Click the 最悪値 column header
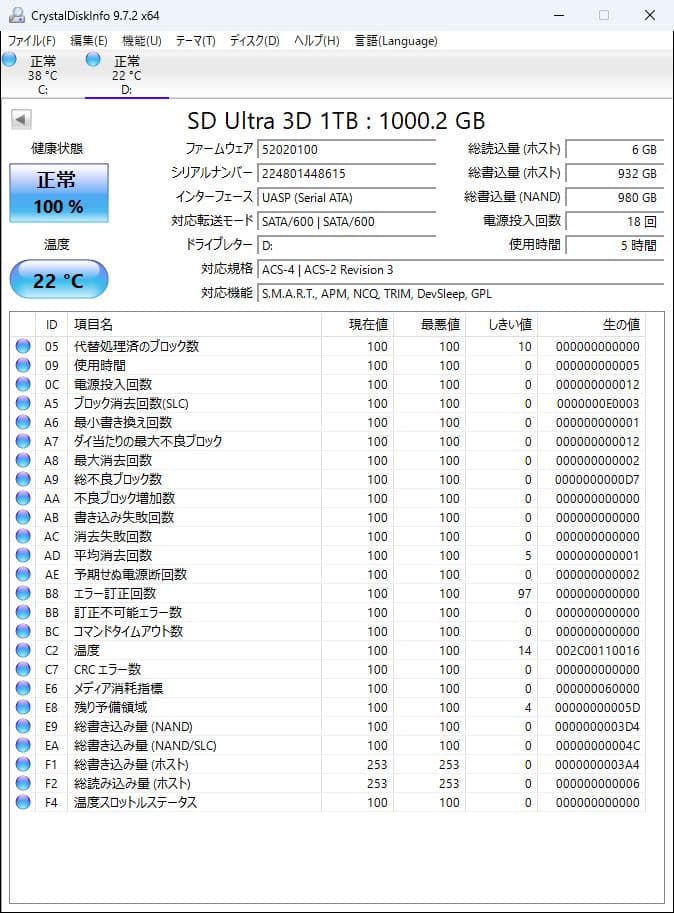The width and height of the screenshot is (674, 913). pos(430,324)
